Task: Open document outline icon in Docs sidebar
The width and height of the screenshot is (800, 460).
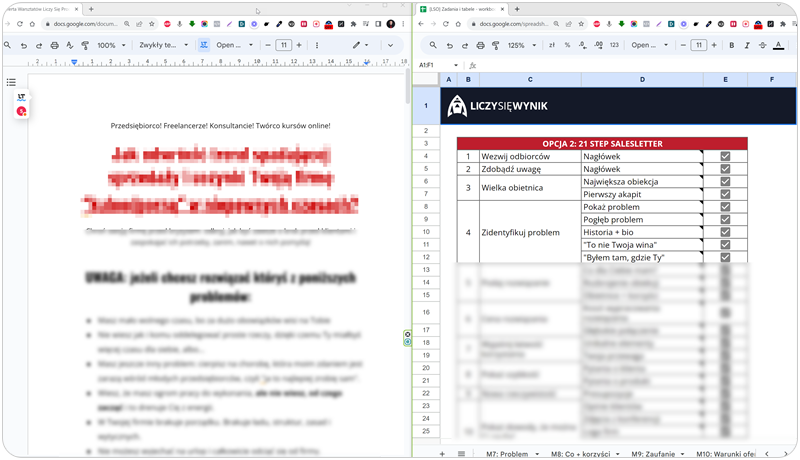Action: (x=11, y=82)
